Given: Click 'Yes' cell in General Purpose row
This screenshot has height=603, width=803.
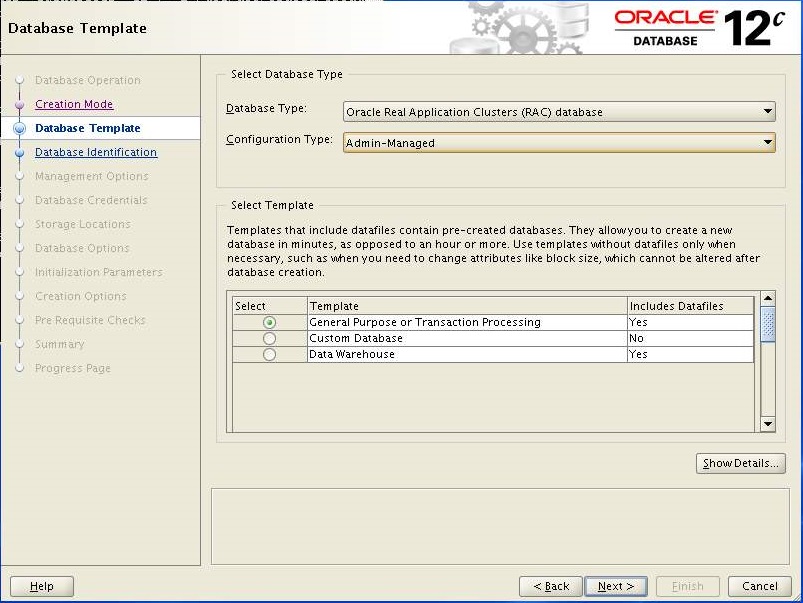Looking at the screenshot, I should [x=690, y=322].
